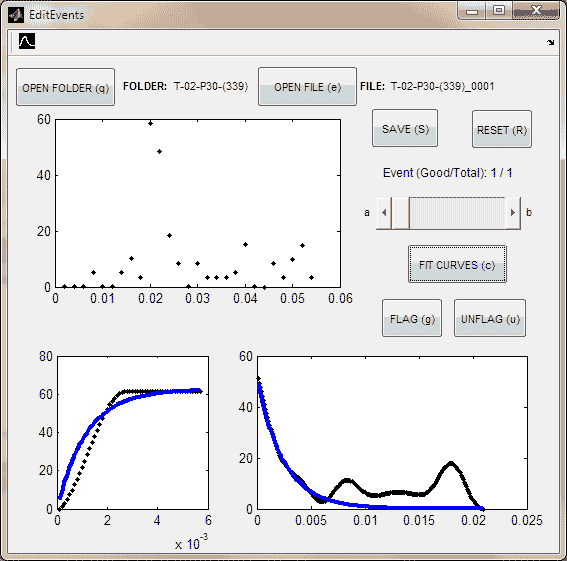
Task: Click the left arrow of event slider
Action: [x=384, y=213]
